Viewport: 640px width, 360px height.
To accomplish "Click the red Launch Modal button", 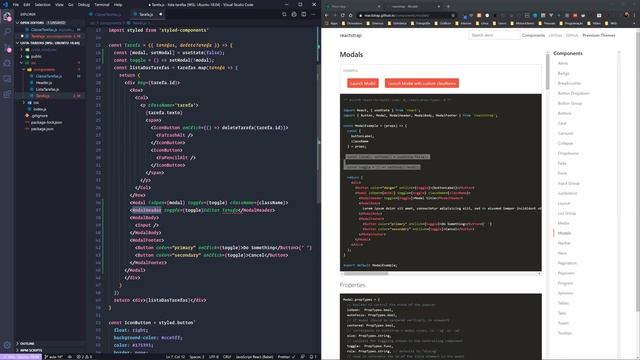I will (x=363, y=83).
